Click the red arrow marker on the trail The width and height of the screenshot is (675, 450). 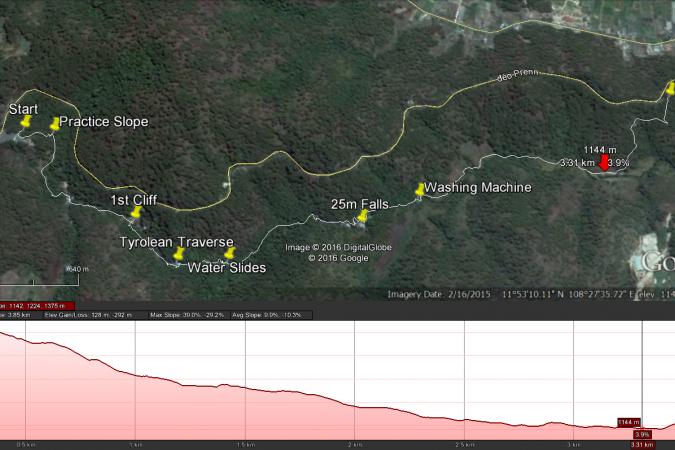point(603,165)
